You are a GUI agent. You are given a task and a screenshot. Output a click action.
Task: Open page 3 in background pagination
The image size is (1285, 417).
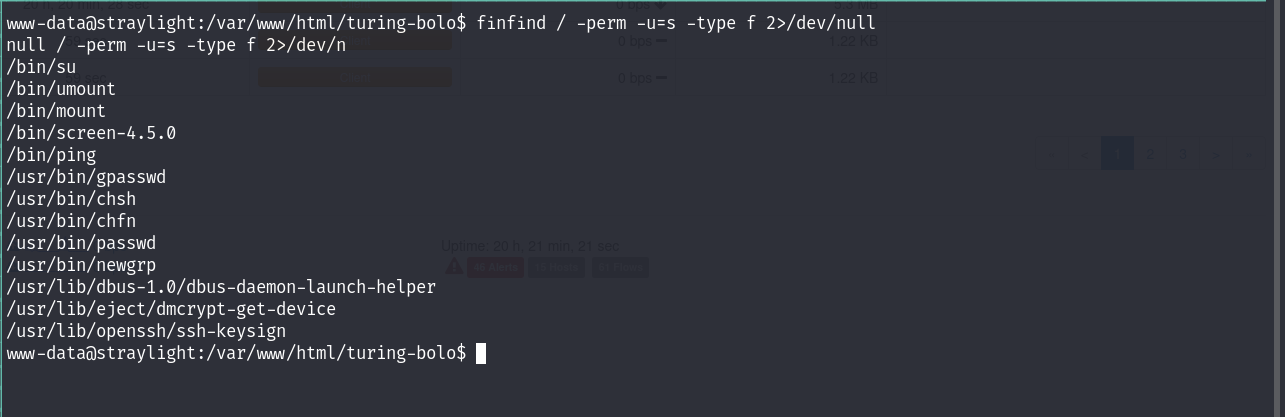click(x=1184, y=154)
